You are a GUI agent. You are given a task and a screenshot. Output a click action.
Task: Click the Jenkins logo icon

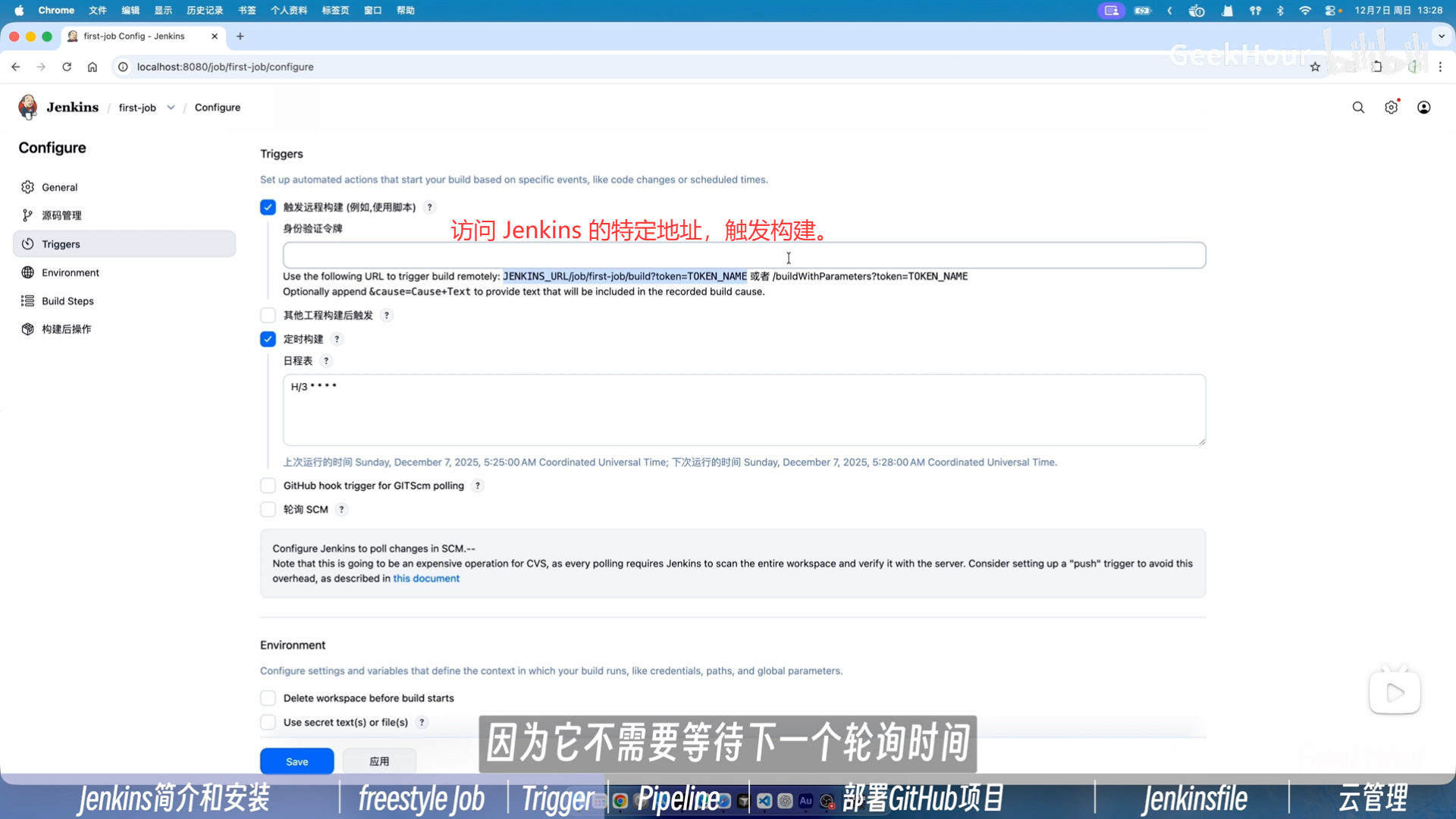click(x=28, y=107)
